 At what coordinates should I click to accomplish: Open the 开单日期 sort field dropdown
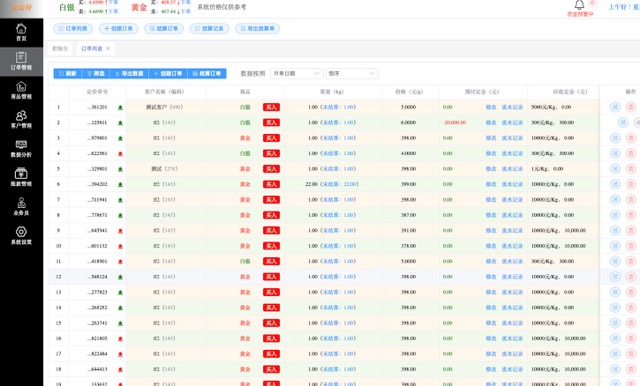(296, 73)
